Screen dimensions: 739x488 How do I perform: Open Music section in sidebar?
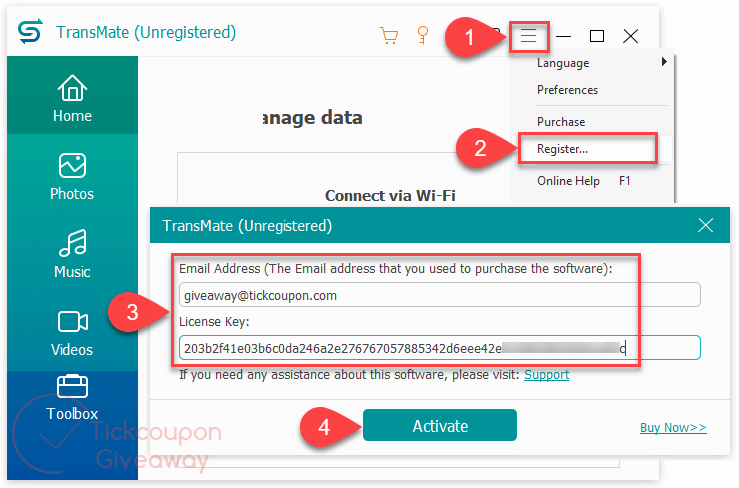tap(72, 255)
